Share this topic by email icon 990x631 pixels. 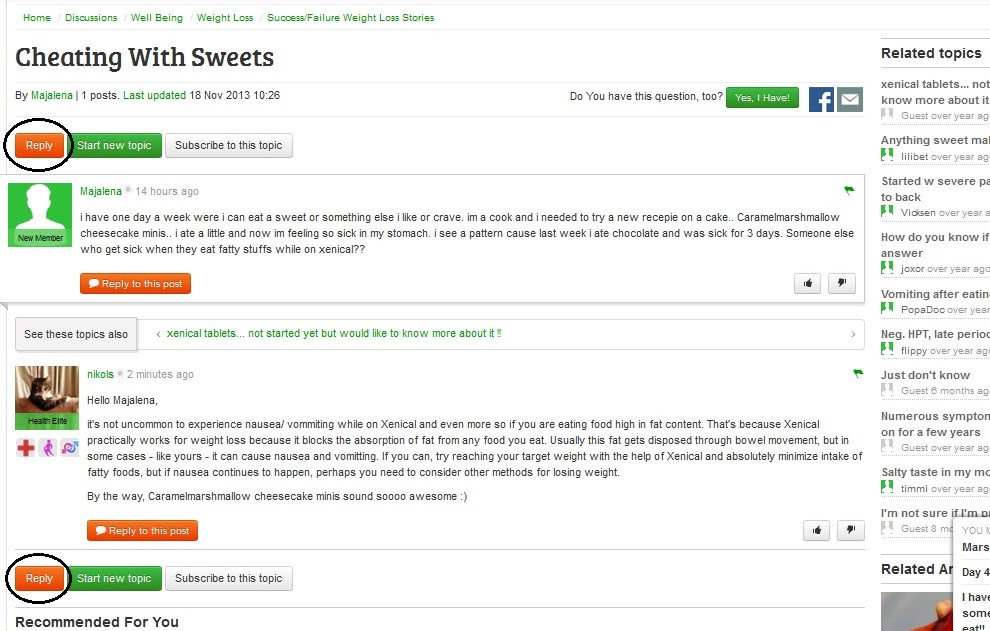850,99
